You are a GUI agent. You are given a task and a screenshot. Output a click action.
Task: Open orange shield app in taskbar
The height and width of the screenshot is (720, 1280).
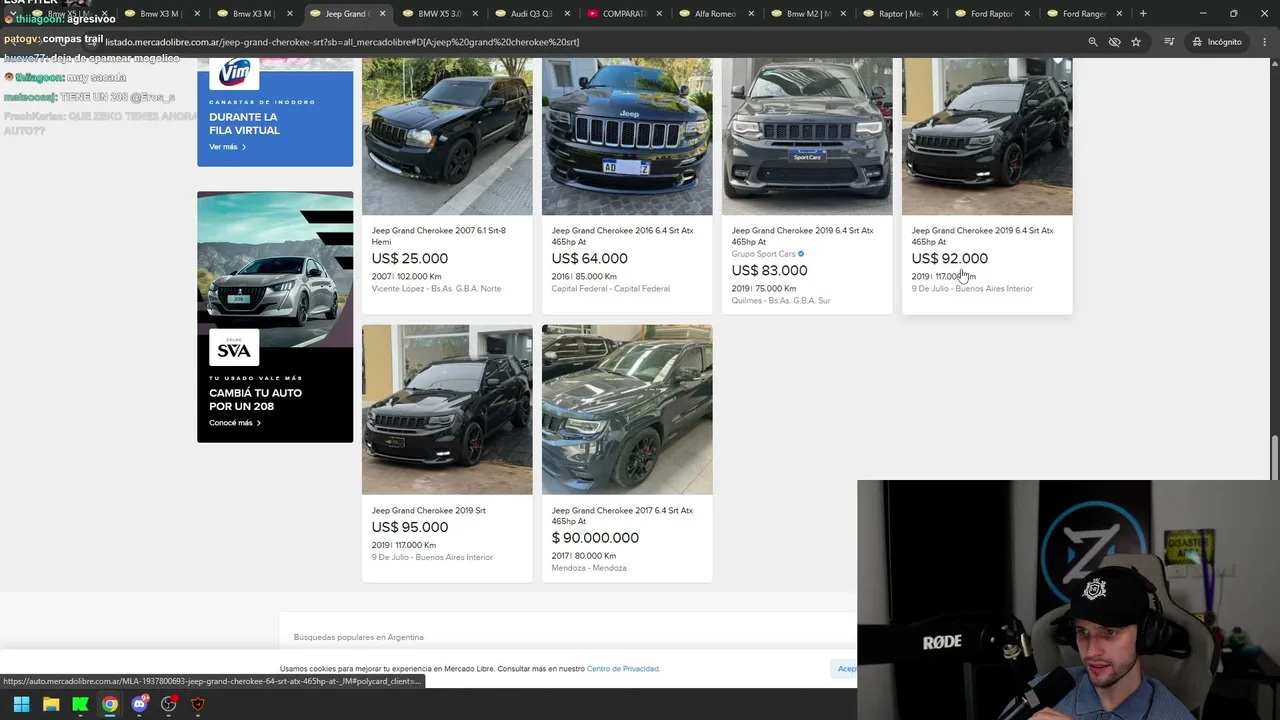198,704
